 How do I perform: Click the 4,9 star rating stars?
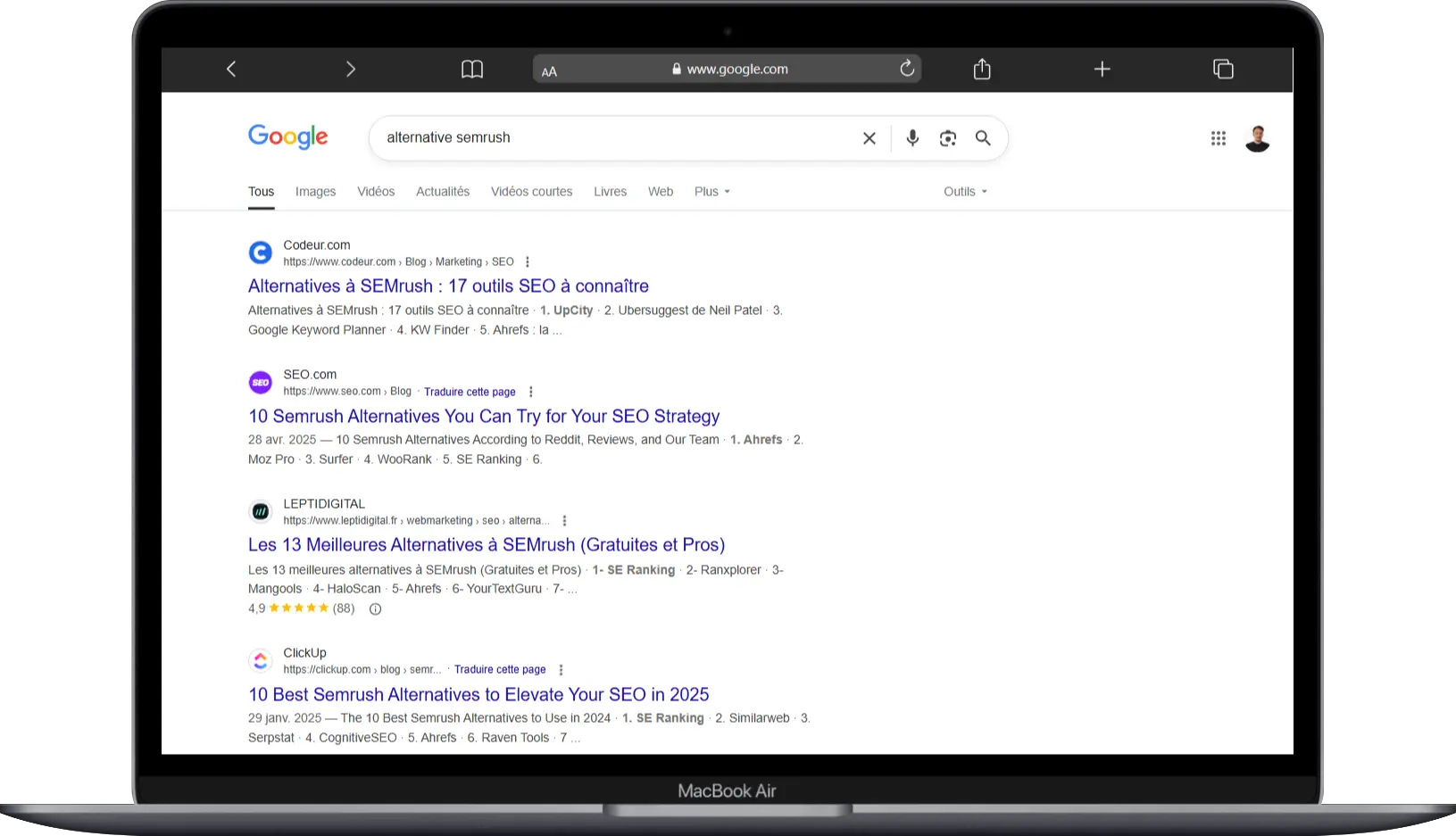pos(299,608)
